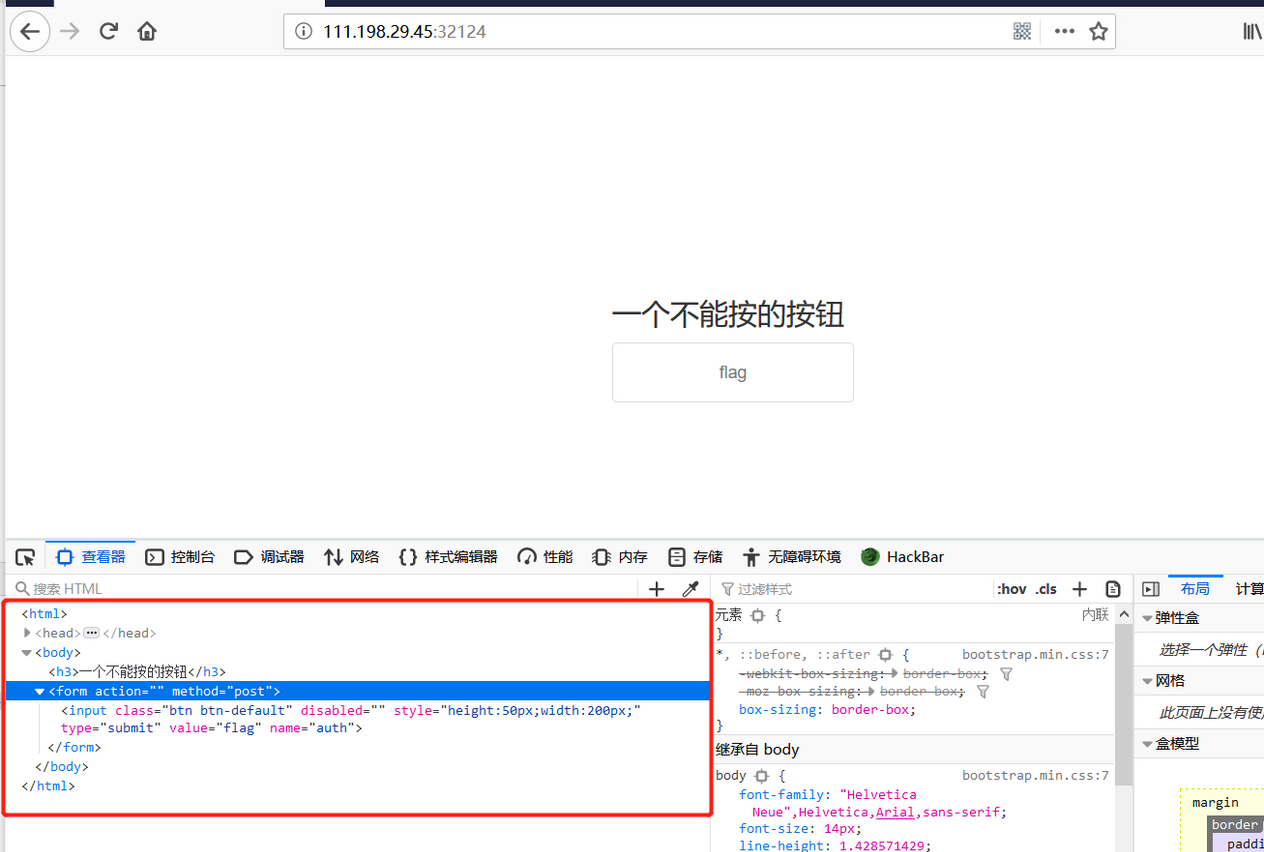This screenshot has height=852, width=1264.
Task: Collapse the body node in the HTML tree
Action: (x=27, y=653)
